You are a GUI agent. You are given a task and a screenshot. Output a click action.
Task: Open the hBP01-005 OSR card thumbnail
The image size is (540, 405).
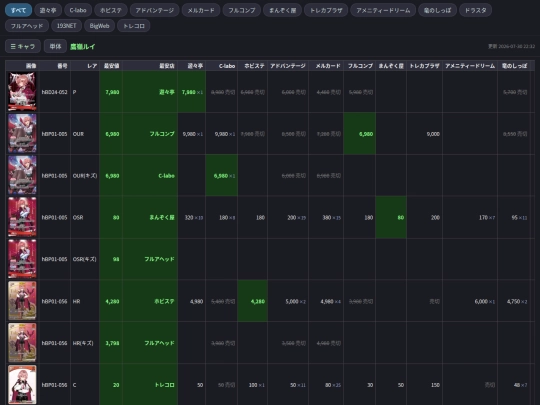[22, 217]
